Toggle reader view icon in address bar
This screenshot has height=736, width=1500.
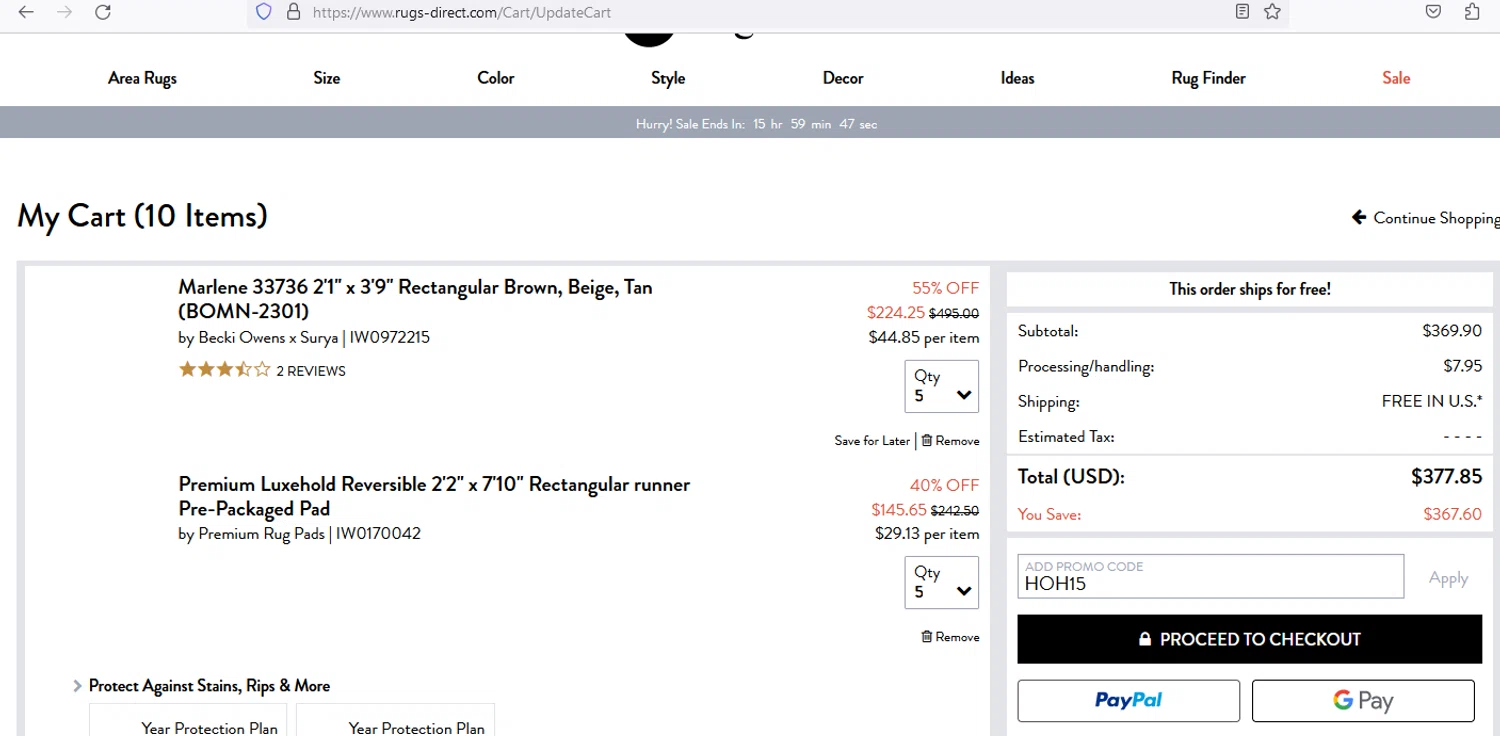coord(1242,12)
